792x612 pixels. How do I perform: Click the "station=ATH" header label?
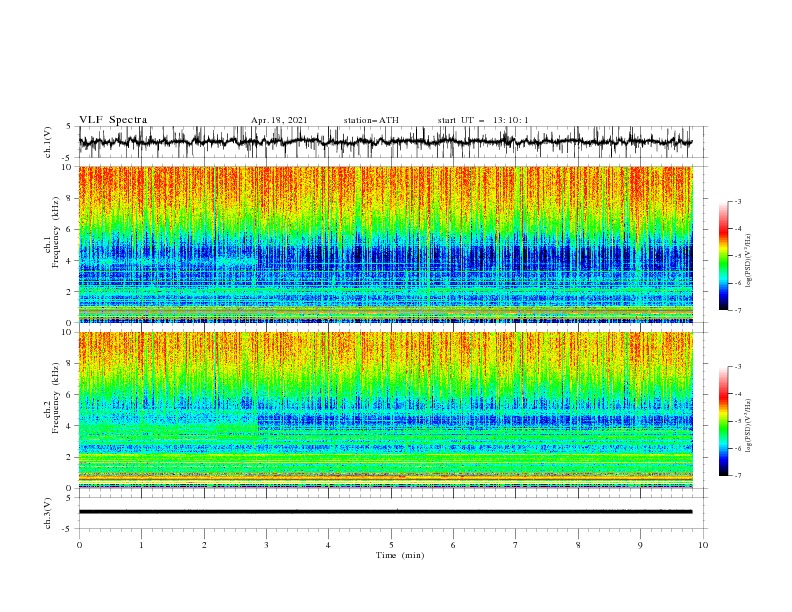click(x=371, y=120)
